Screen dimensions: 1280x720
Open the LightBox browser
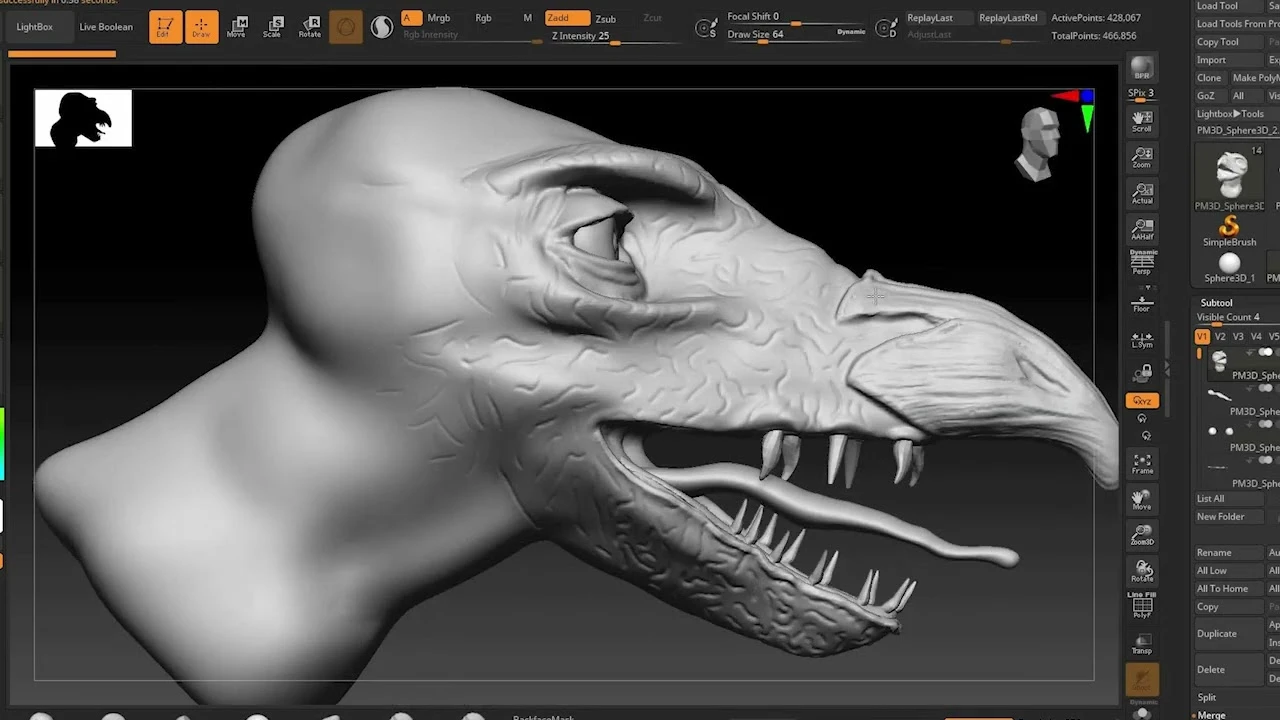[33, 27]
